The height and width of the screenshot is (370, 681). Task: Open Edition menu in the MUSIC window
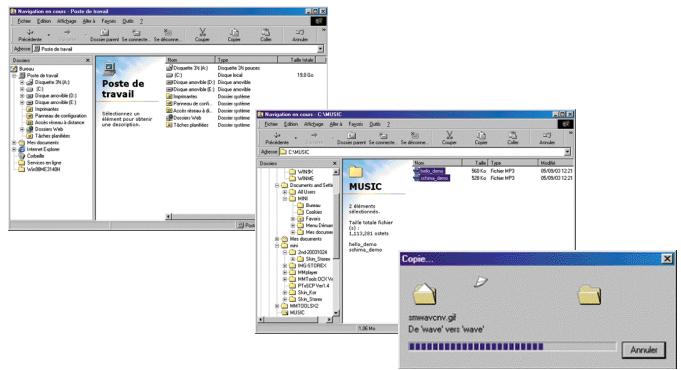pos(291,124)
